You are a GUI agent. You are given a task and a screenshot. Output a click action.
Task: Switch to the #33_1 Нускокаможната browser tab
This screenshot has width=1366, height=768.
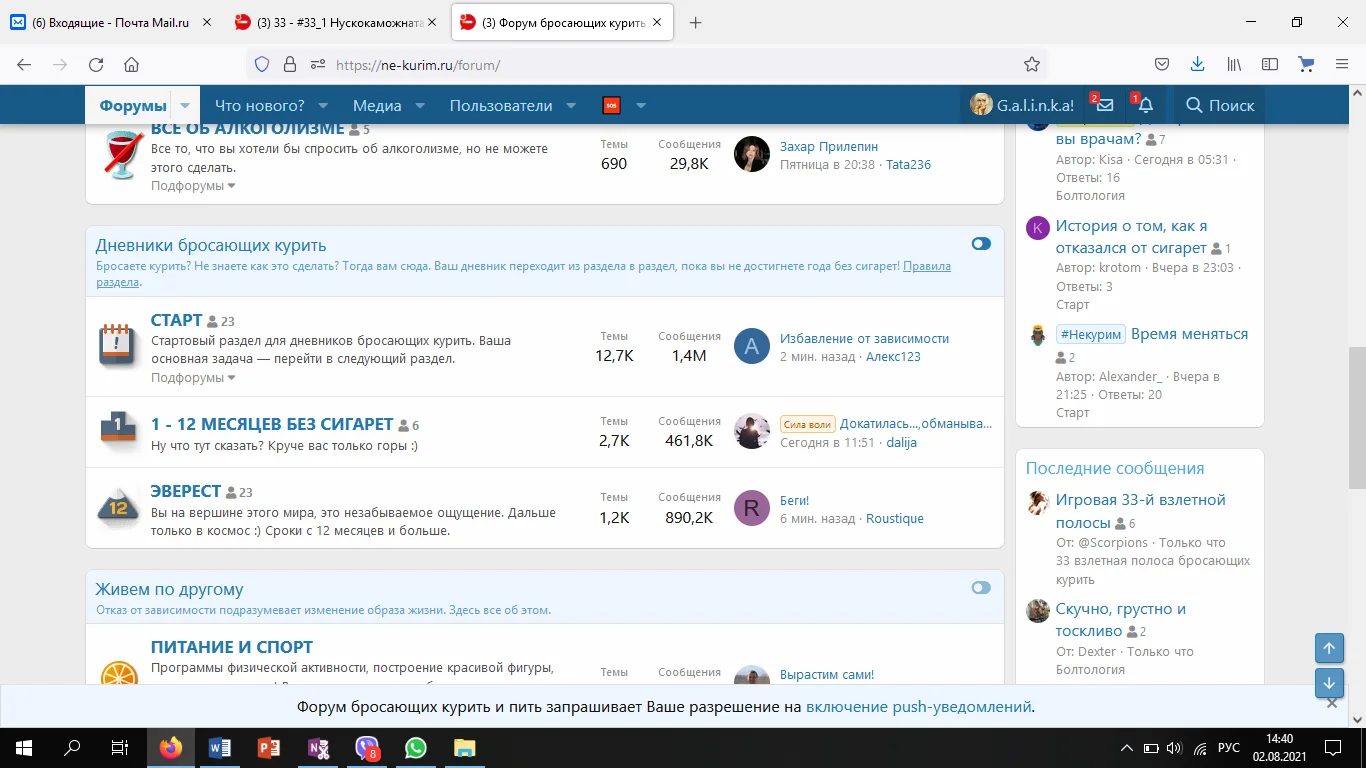click(338, 23)
